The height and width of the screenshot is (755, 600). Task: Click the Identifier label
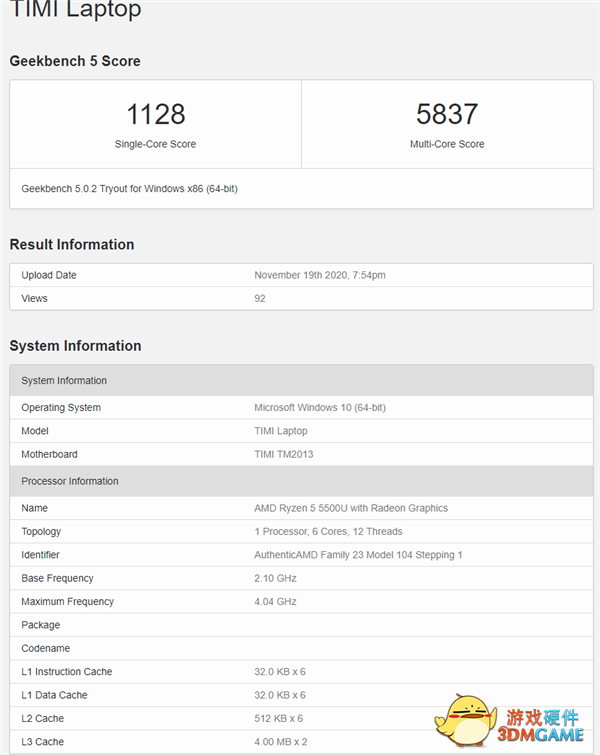[x=40, y=555]
